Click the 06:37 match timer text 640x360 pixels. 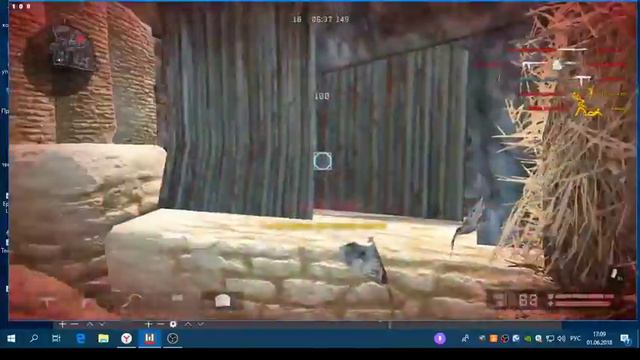point(322,19)
